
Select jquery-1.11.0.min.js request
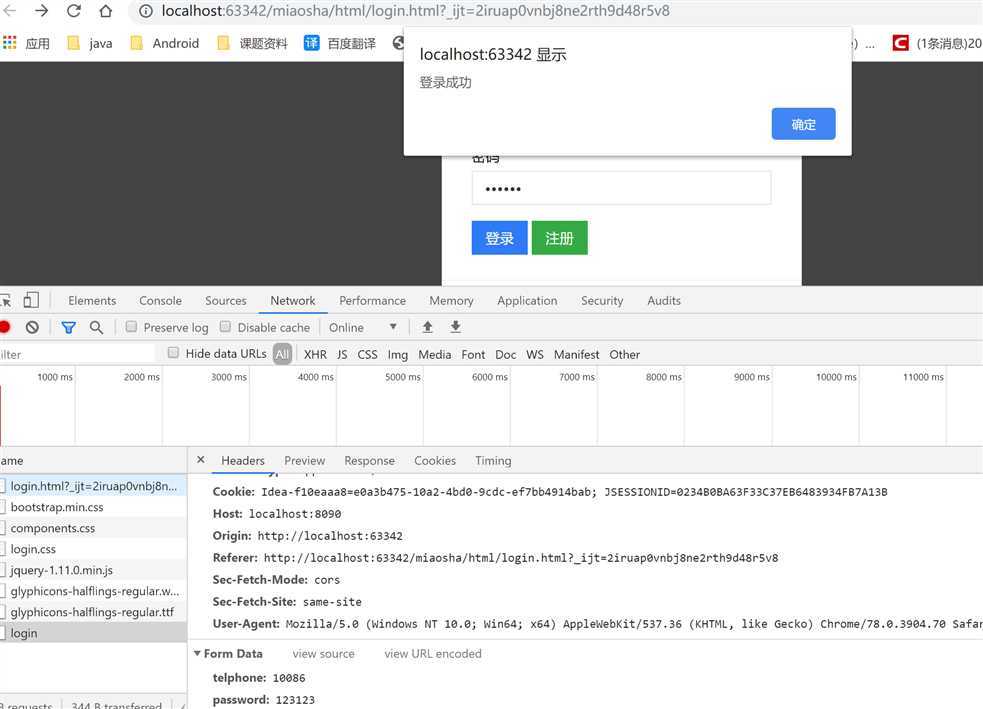click(x=93, y=570)
